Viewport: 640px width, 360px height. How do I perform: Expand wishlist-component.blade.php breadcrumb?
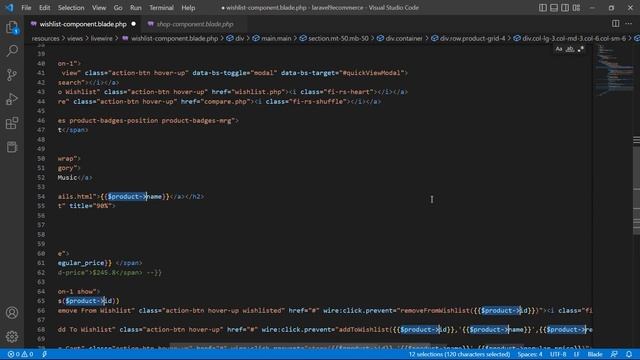pyautogui.click(x=174, y=38)
